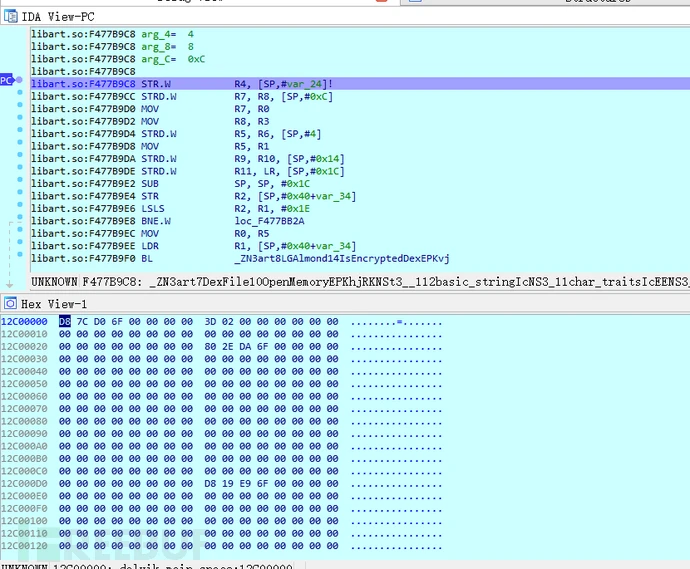This screenshot has height=569, width=690.
Task: Click hex address 12C000F0
Action: (24, 509)
